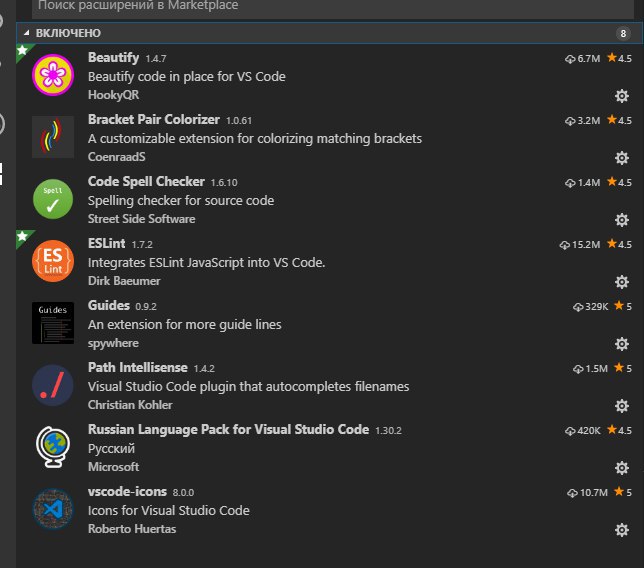Image resolution: width=644 pixels, height=568 pixels.
Task: Open the Bracket Pair Colorizer title
Action: point(154,120)
